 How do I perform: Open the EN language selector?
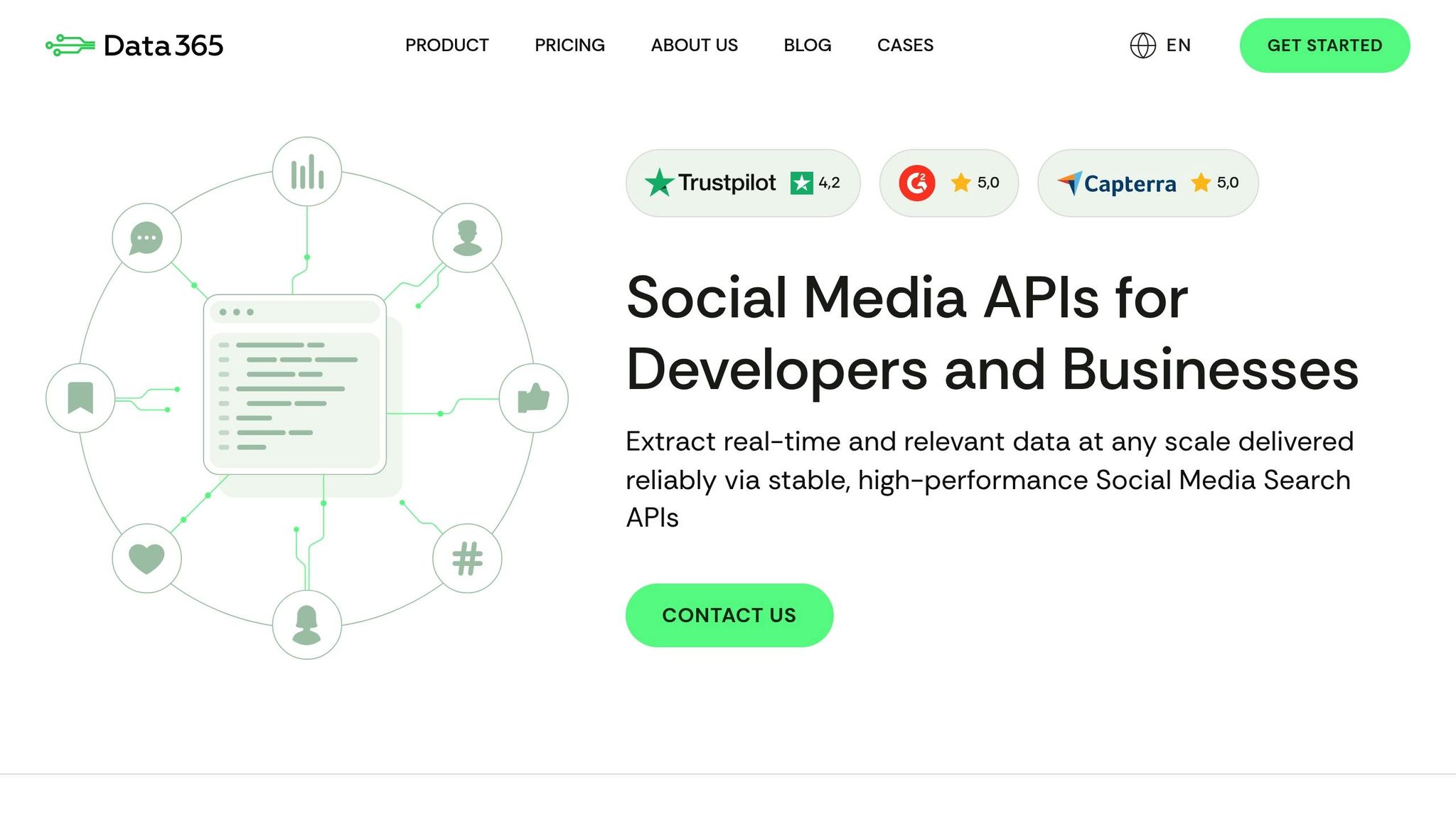click(1178, 45)
